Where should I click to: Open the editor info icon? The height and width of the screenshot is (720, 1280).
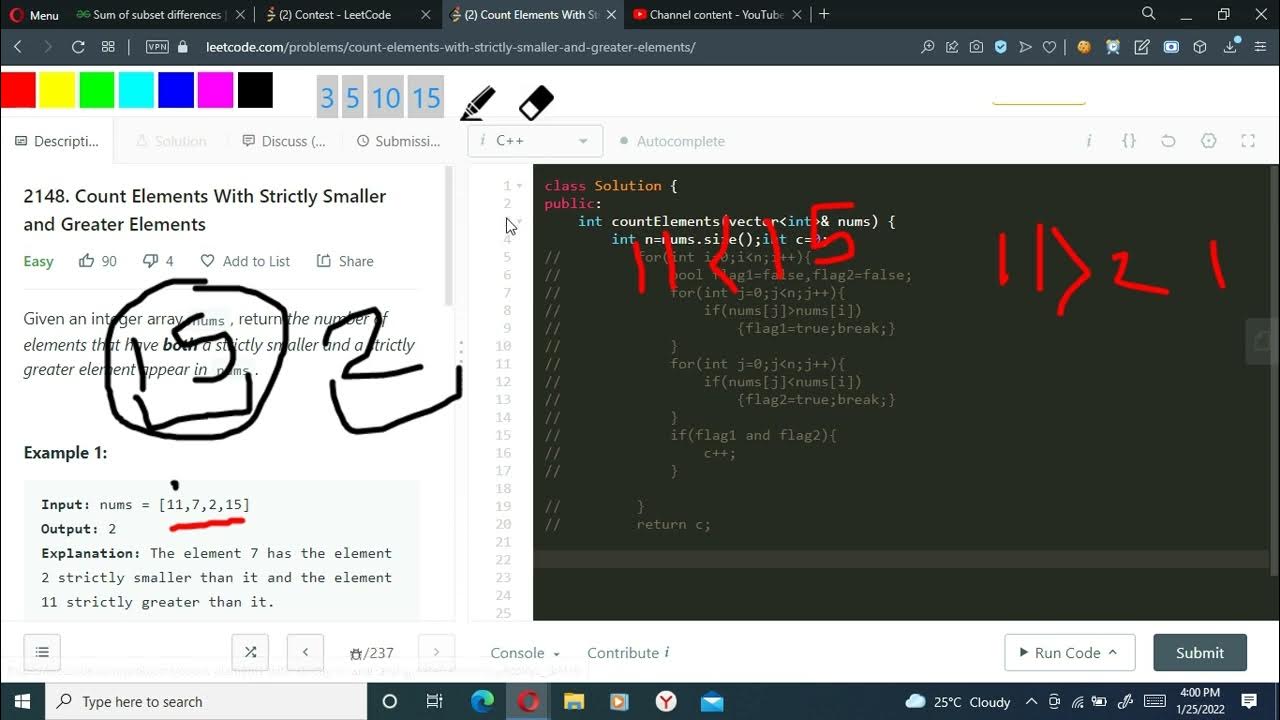point(1089,141)
